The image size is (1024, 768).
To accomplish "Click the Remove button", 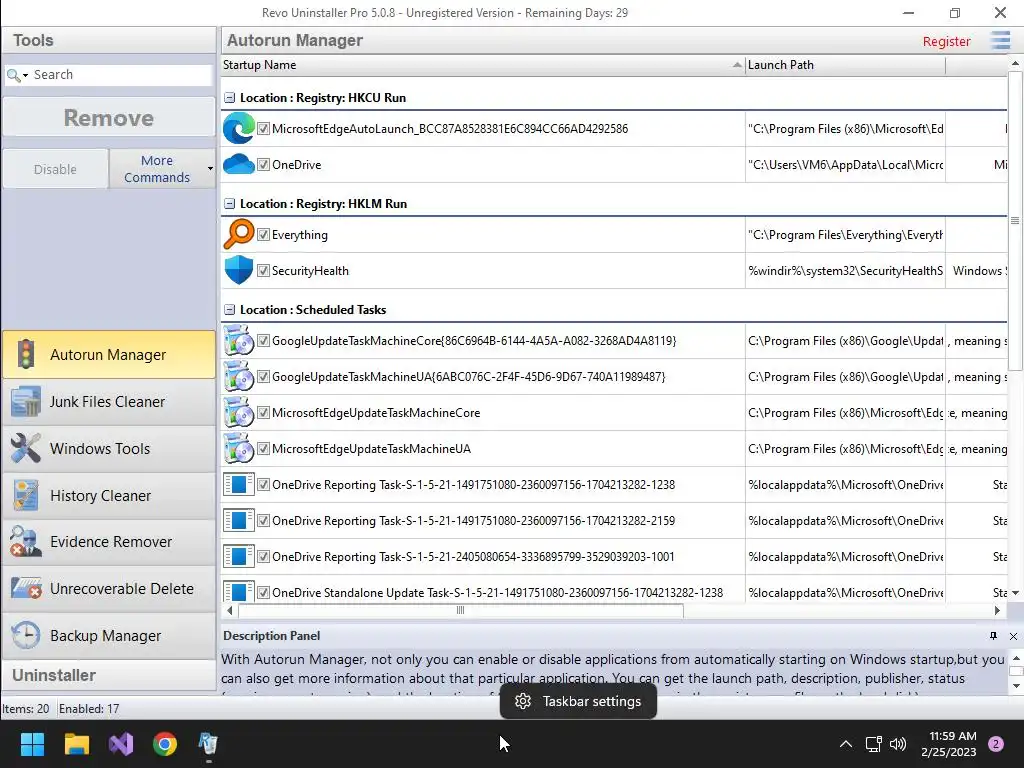I will point(108,118).
